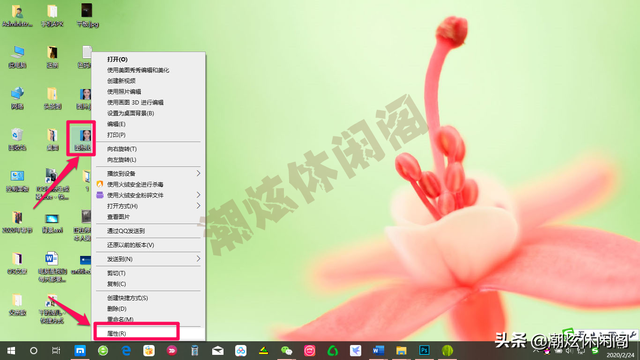The height and width of the screenshot is (360, 640).
Task: Open the red arrow video app on taskbar
Action: pyautogui.click(x=172, y=351)
